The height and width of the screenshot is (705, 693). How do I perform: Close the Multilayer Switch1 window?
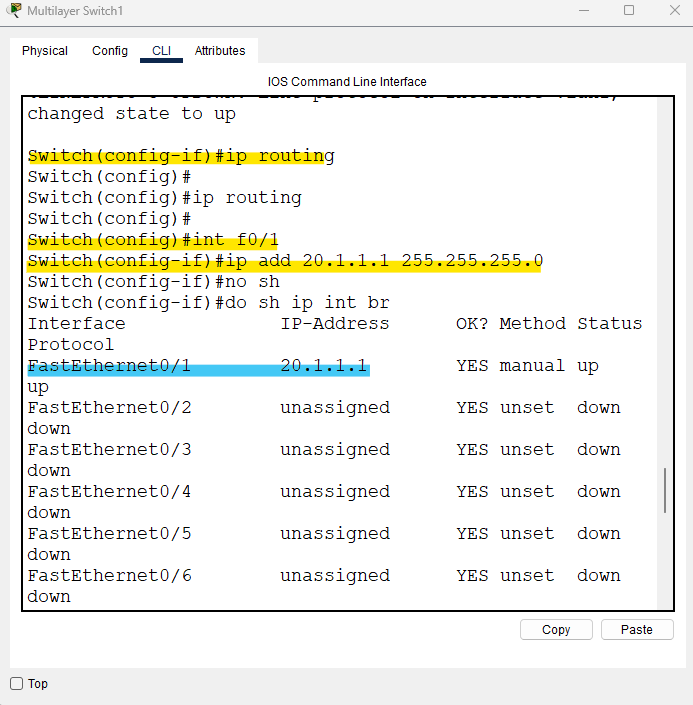(x=674, y=10)
